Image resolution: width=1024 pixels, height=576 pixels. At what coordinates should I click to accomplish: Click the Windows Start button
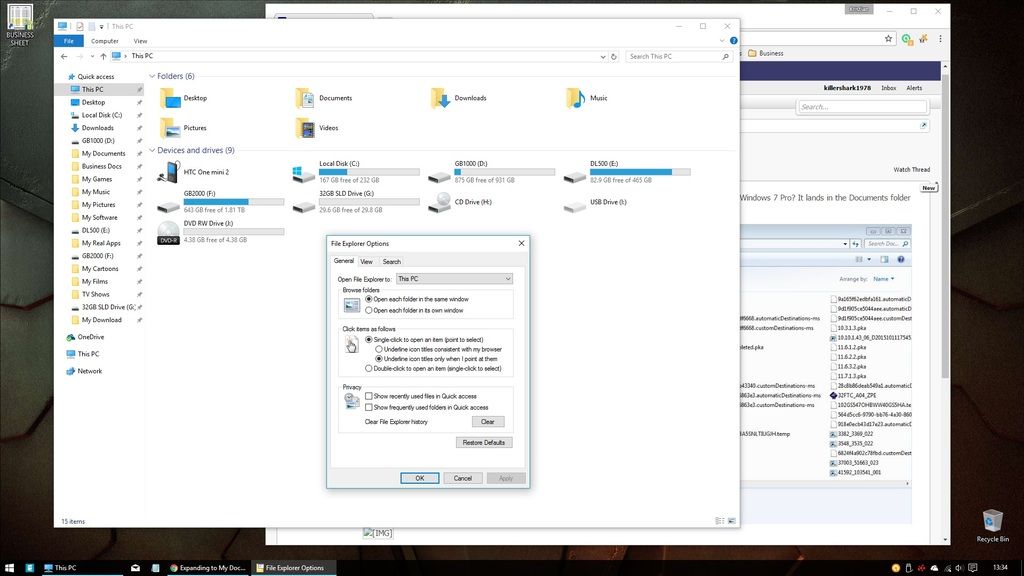(x=10, y=568)
